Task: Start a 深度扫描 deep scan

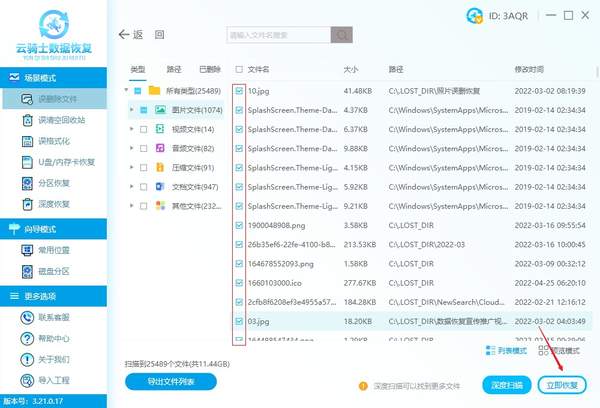Action: 507,385
